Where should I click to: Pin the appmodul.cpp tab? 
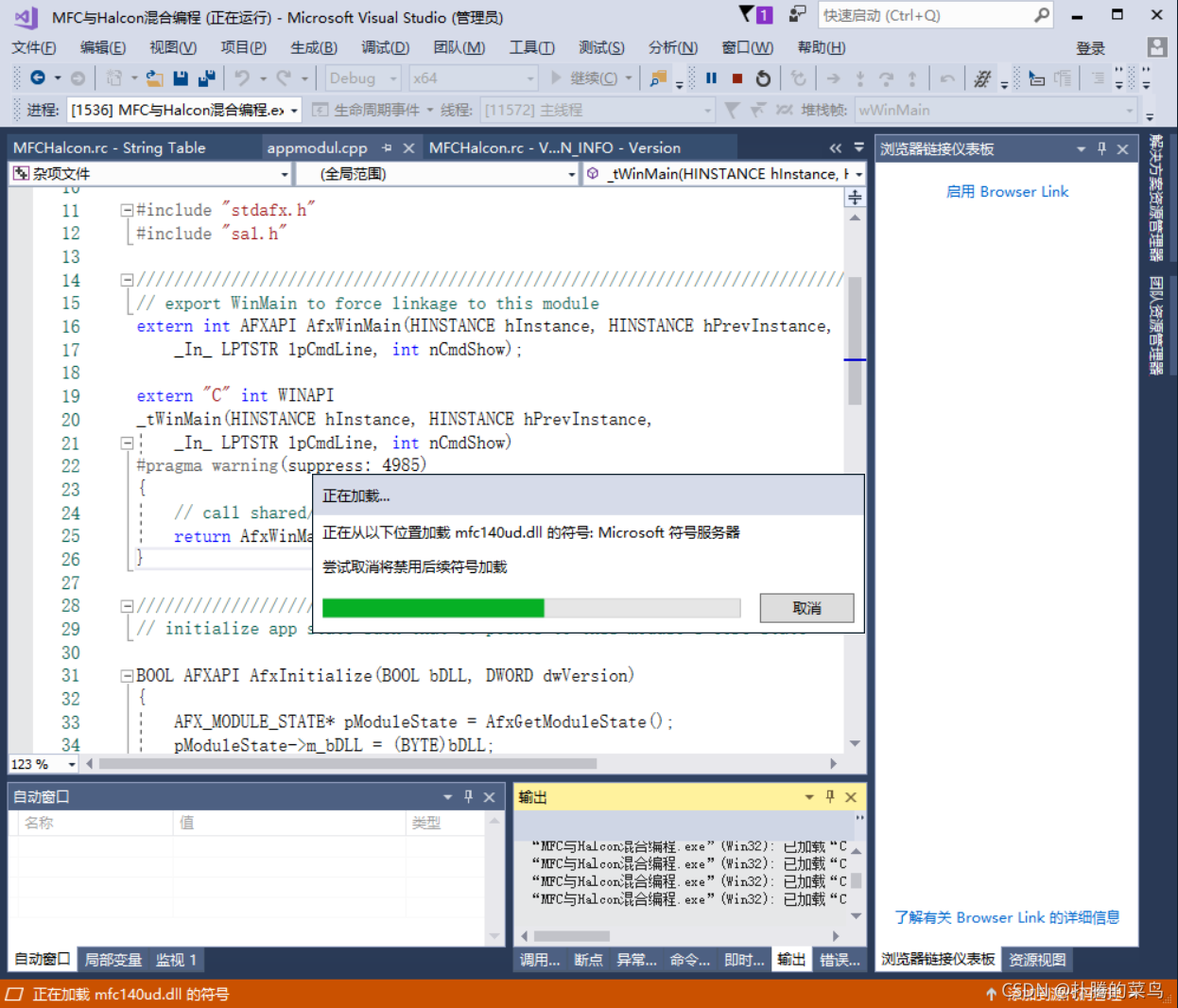point(387,148)
